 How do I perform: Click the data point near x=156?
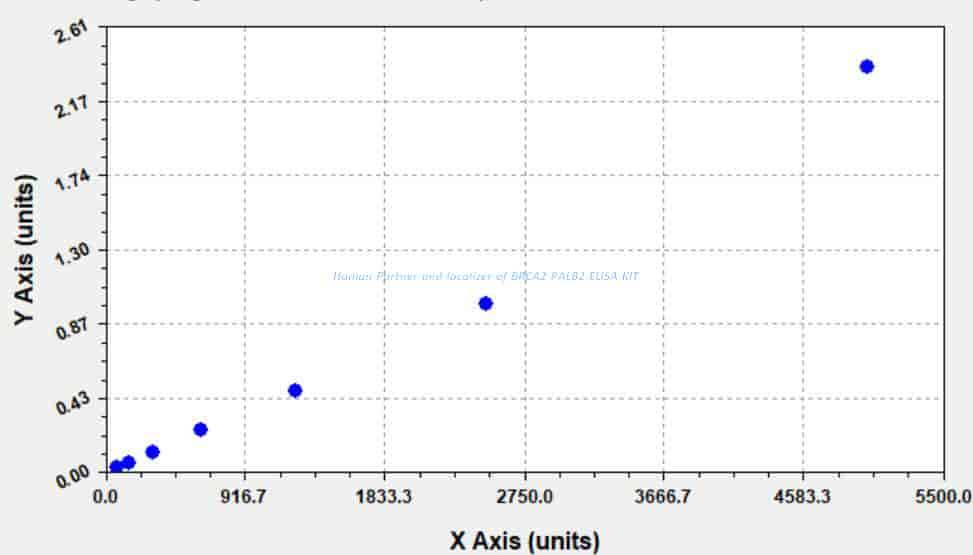[x=128, y=462]
